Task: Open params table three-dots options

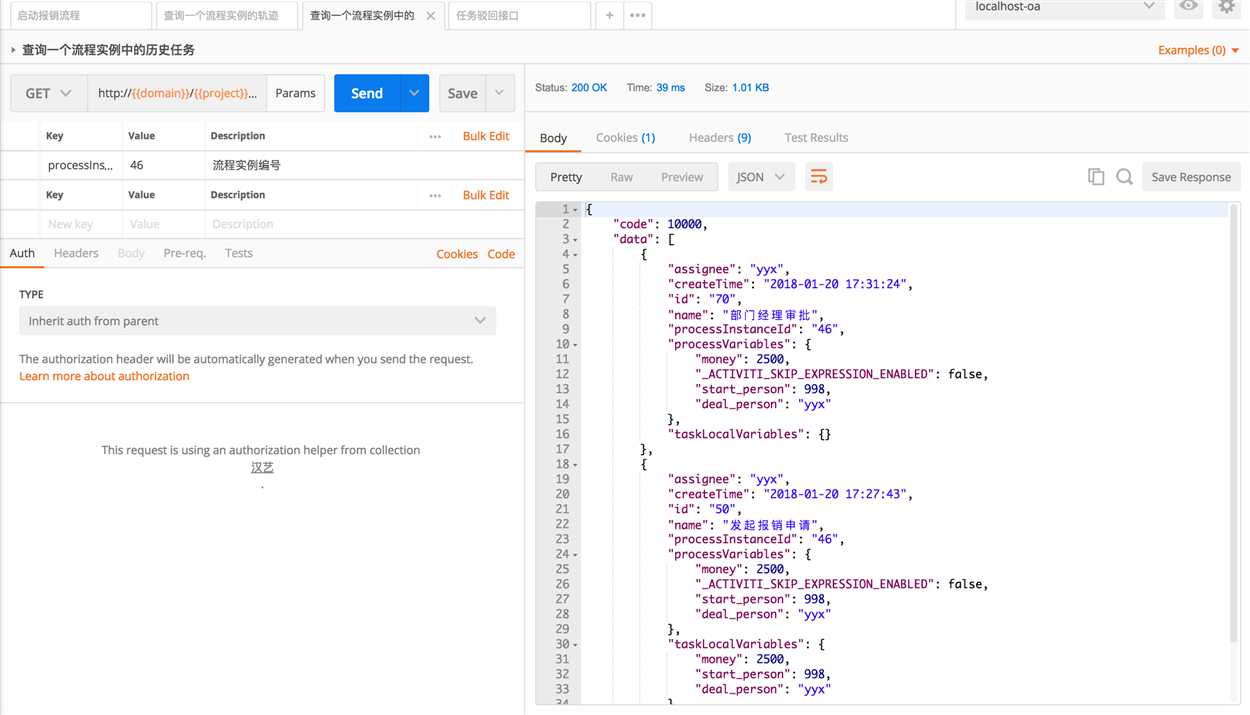Action: click(435, 136)
